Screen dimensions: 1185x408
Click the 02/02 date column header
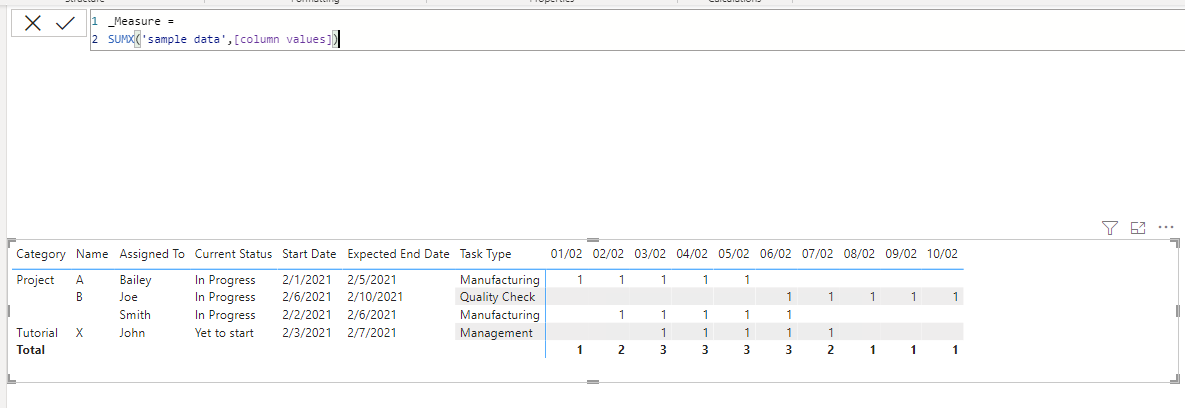[608, 254]
